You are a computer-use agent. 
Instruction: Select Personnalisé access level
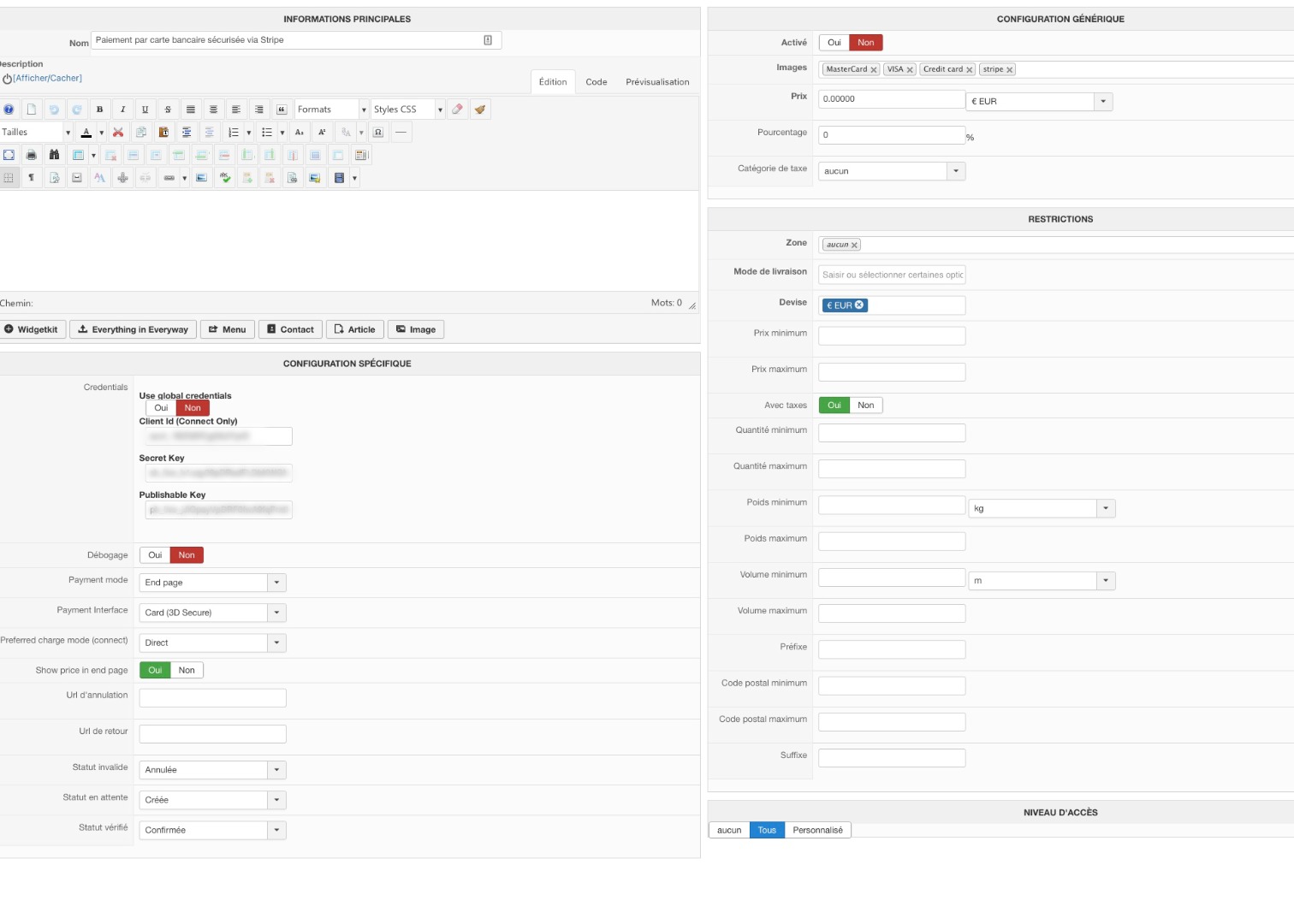pos(817,830)
